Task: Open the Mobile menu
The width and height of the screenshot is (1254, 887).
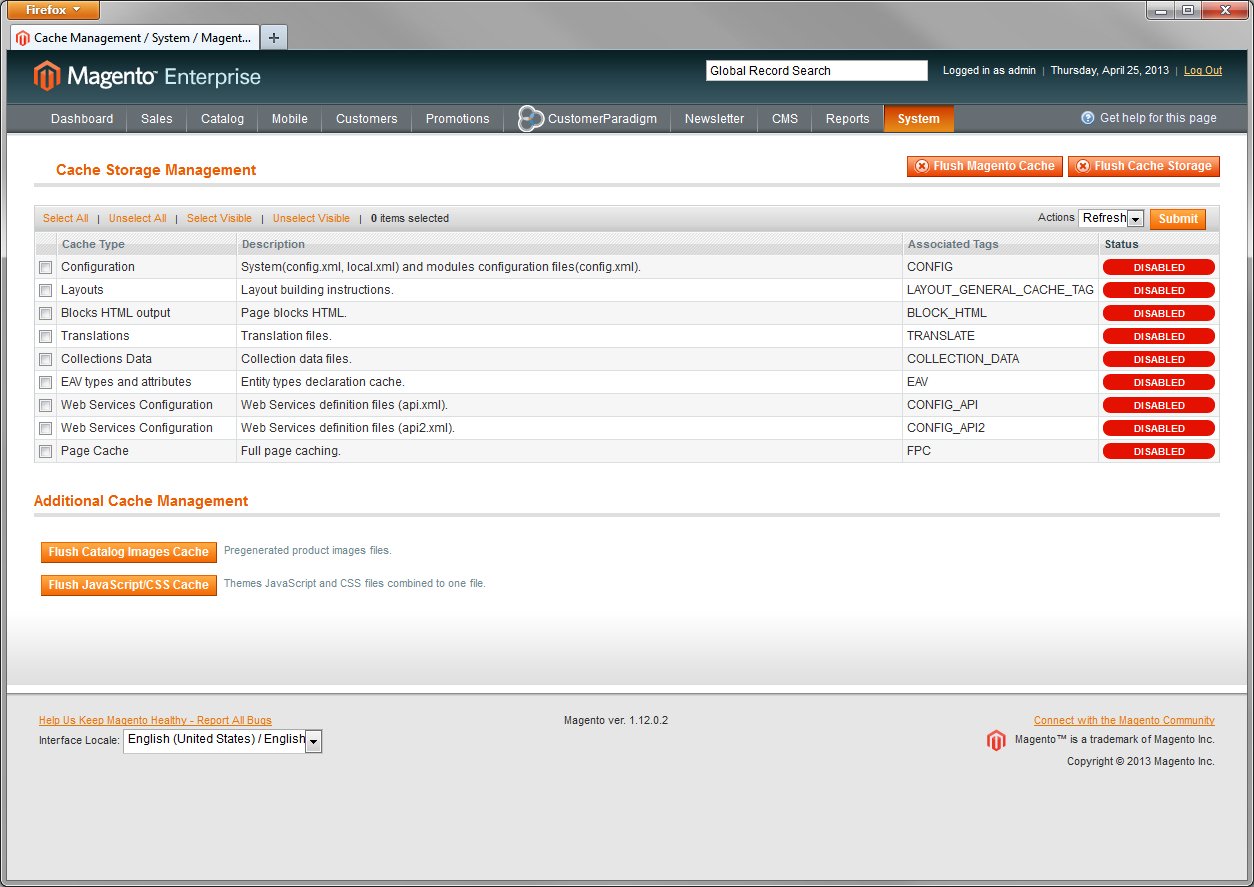Action: pos(289,118)
